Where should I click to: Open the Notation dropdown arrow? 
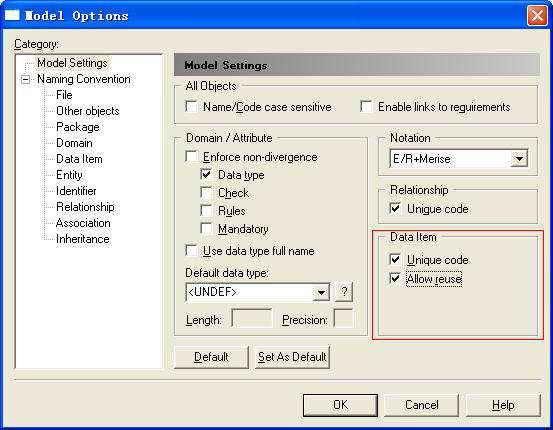coord(519,158)
